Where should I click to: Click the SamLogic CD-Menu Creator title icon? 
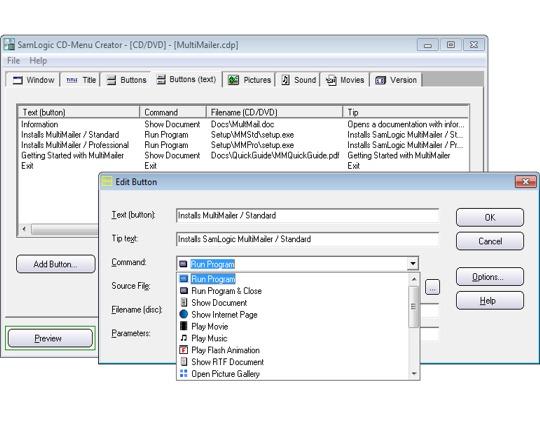point(9,45)
